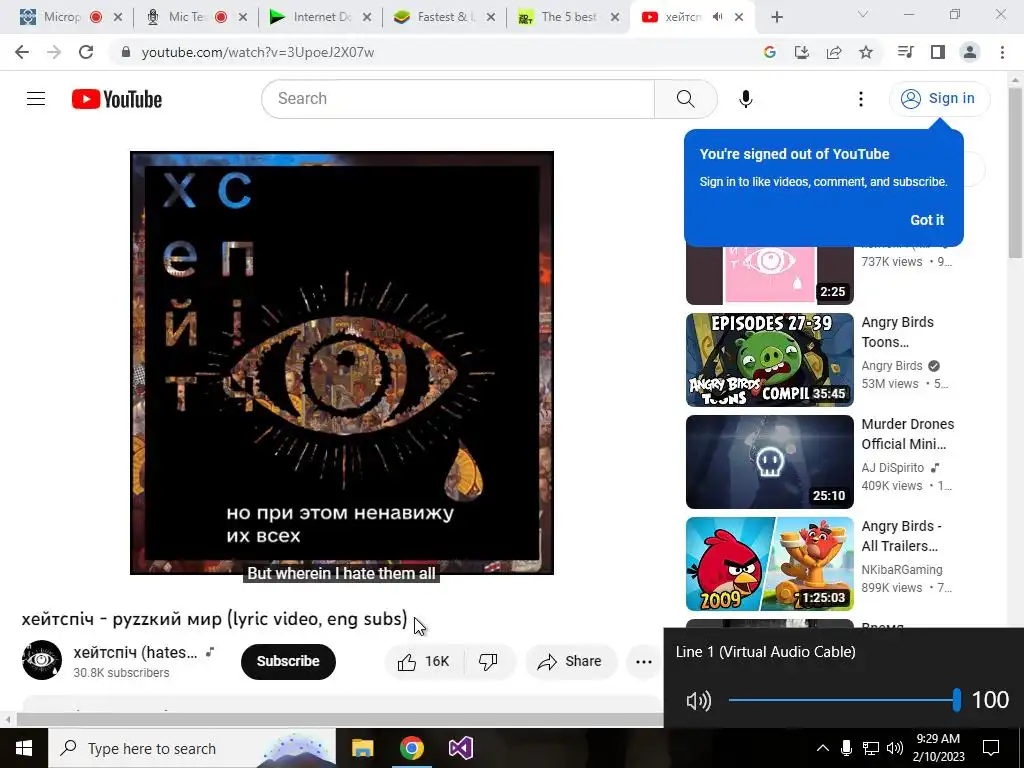Go back in browser history
Screen dimensions: 1024x768
pos(22,52)
